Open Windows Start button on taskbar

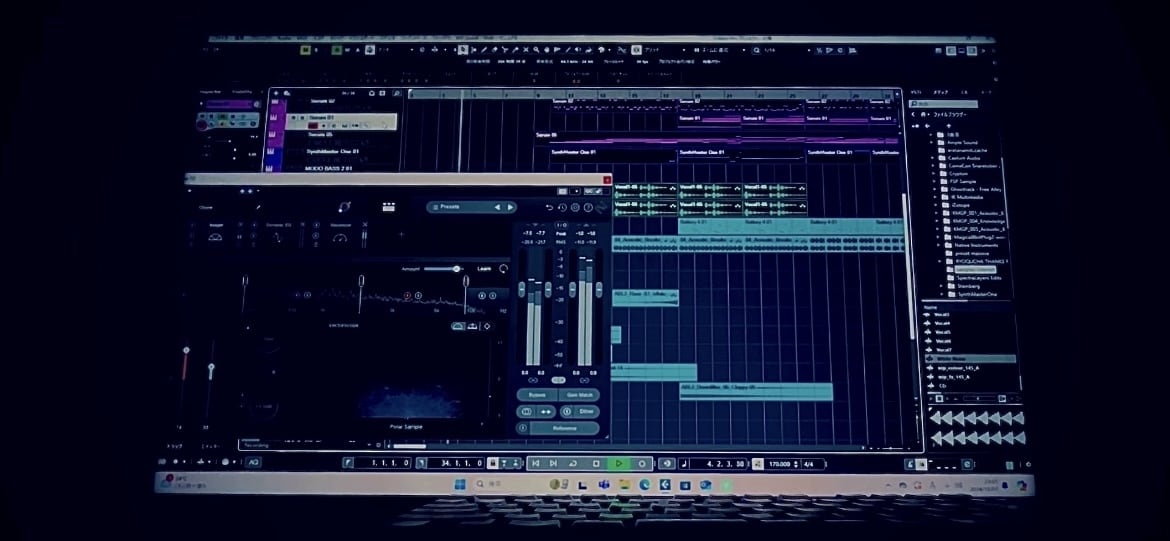[x=460, y=485]
